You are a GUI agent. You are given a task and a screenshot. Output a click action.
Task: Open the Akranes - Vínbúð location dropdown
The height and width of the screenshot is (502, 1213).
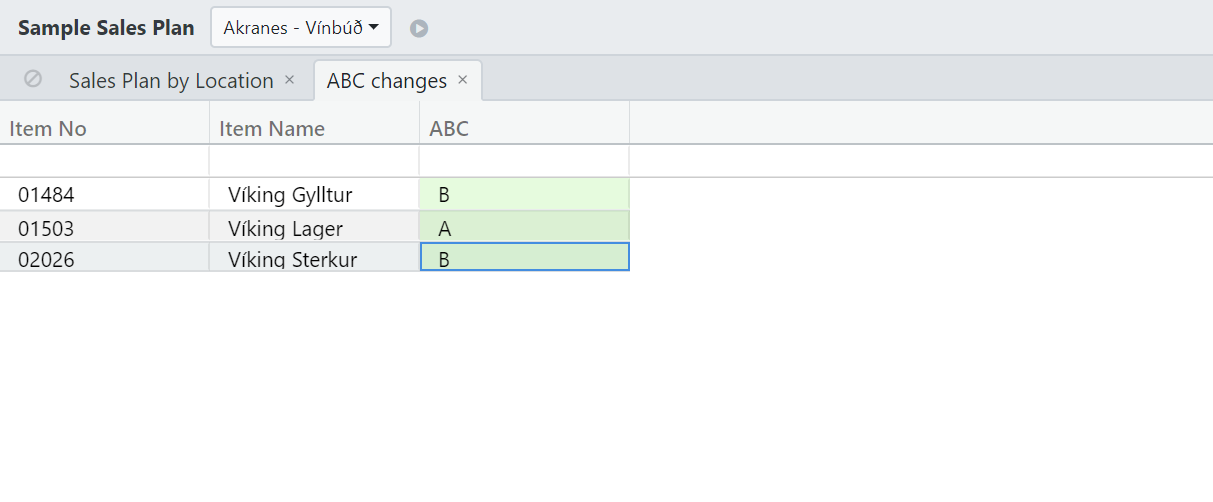[x=301, y=28]
